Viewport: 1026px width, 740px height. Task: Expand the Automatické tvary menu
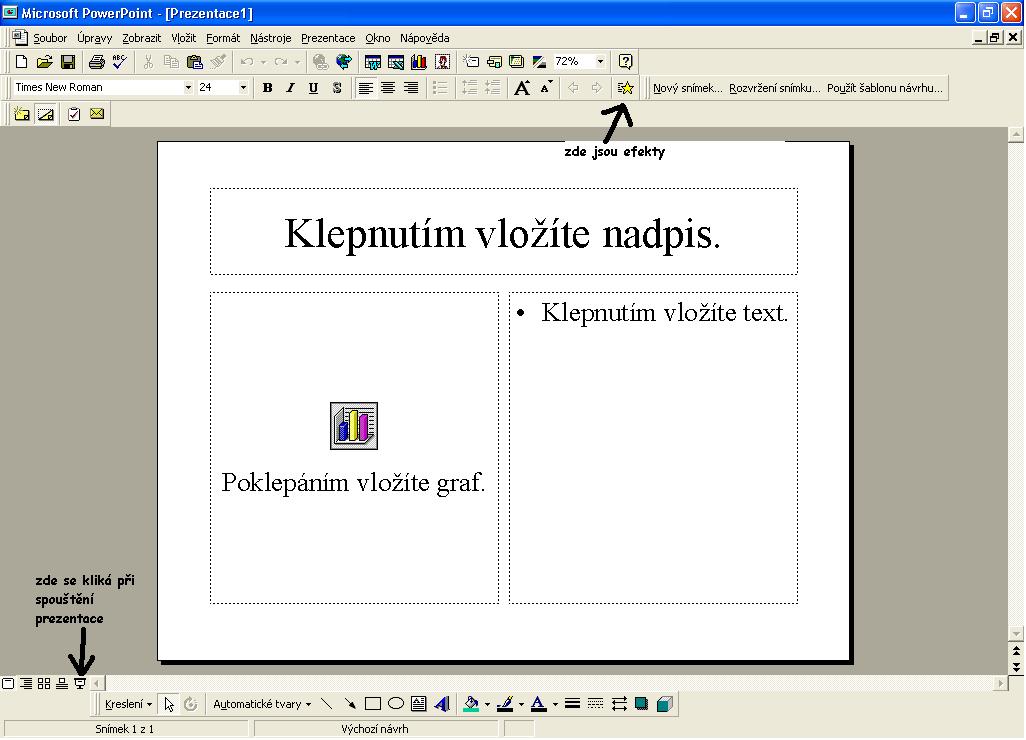point(262,704)
